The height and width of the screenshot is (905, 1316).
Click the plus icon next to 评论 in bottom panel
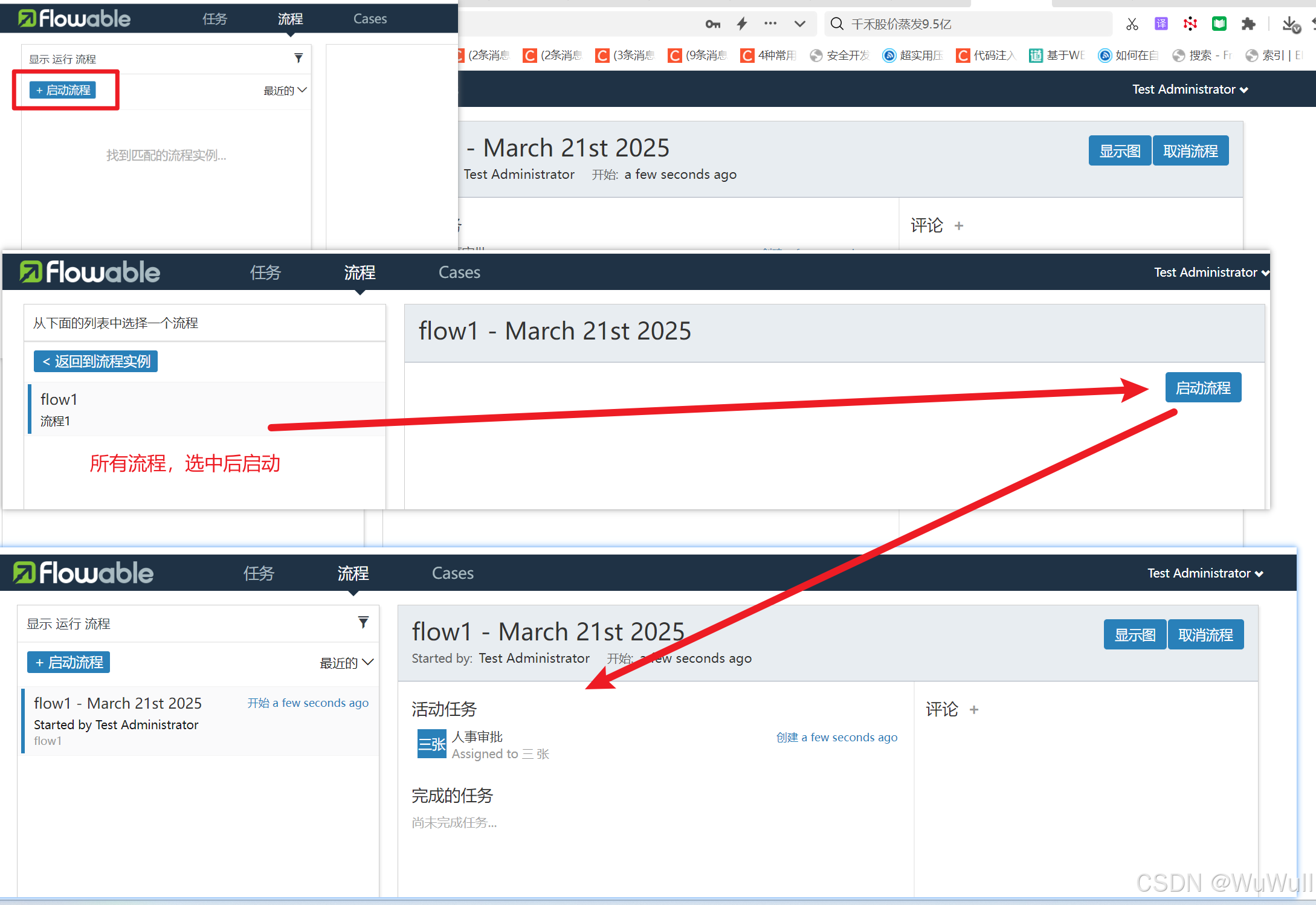pos(973,710)
